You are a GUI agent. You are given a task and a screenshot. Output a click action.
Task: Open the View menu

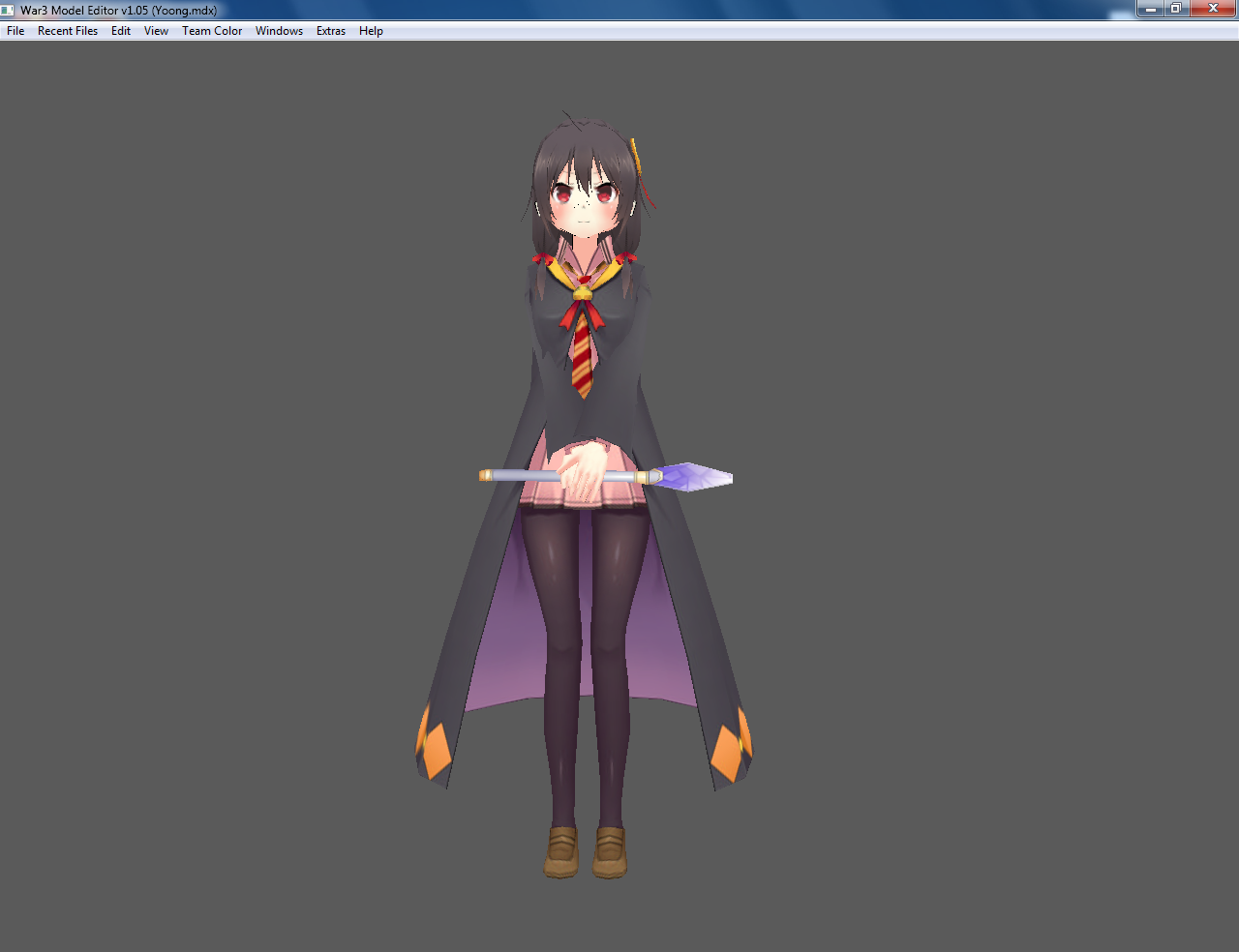[156, 31]
